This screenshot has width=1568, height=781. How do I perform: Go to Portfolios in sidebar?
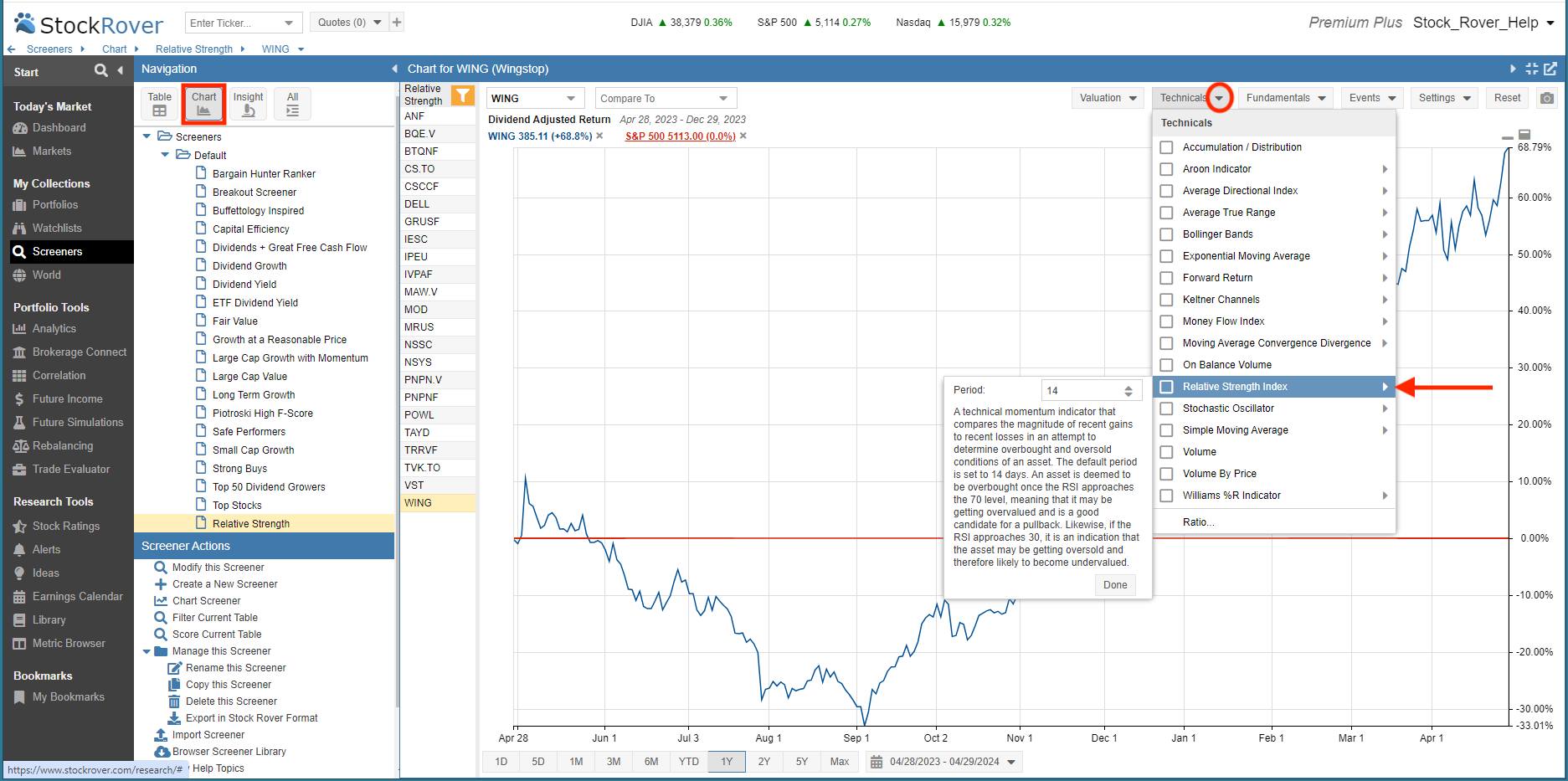pyautogui.click(x=54, y=205)
